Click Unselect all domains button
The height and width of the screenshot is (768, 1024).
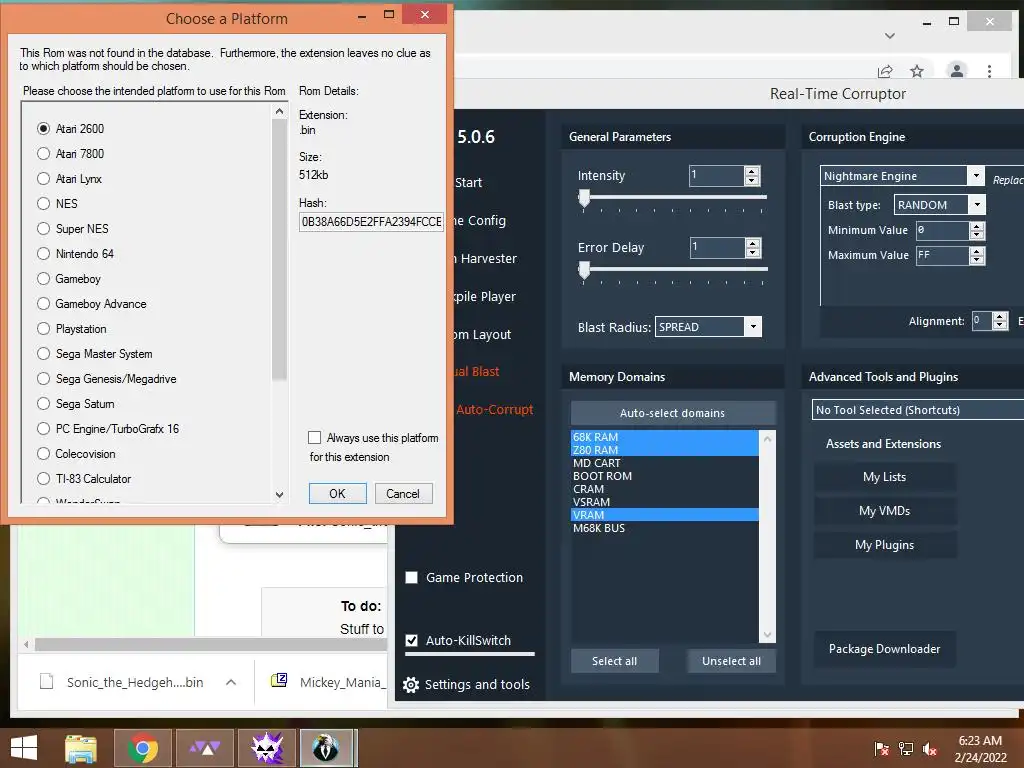(731, 661)
